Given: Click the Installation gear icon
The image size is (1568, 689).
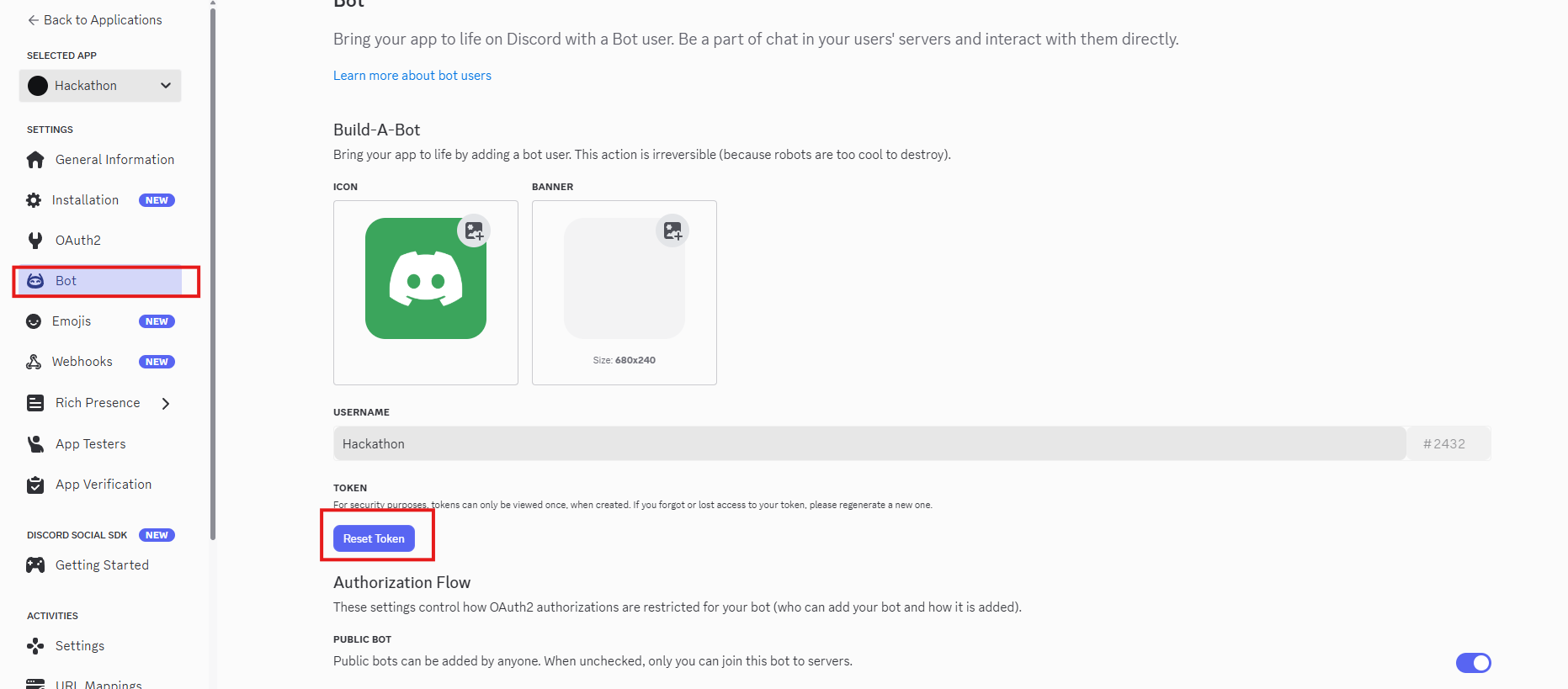Looking at the screenshot, I should (x=34, y=200).
